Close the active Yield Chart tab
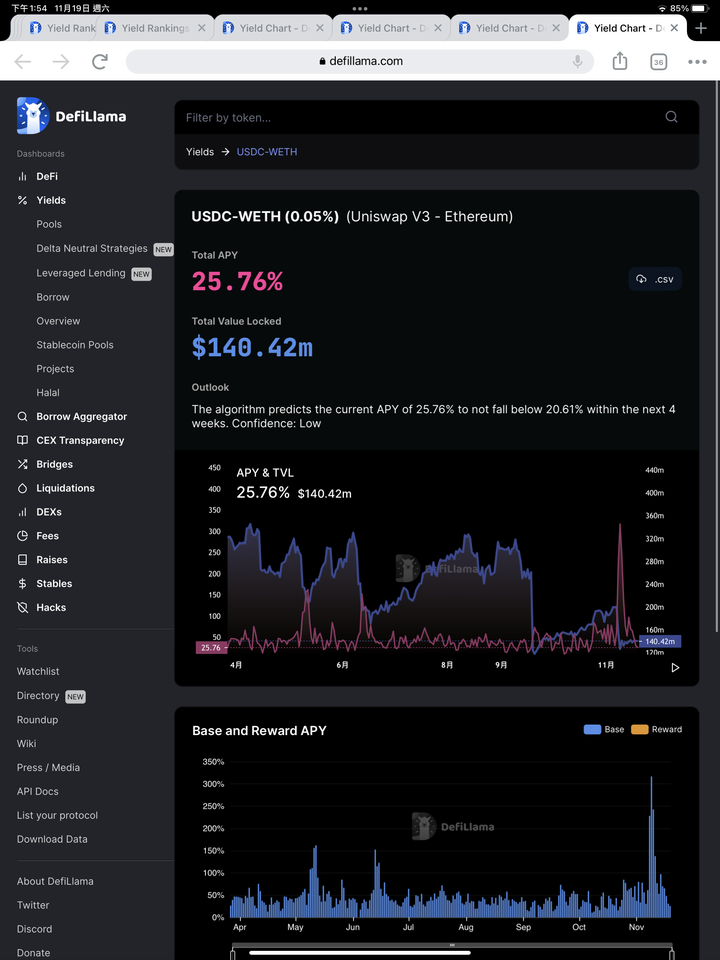The width and height of the screenshot is (720, 960). point(674,28)
